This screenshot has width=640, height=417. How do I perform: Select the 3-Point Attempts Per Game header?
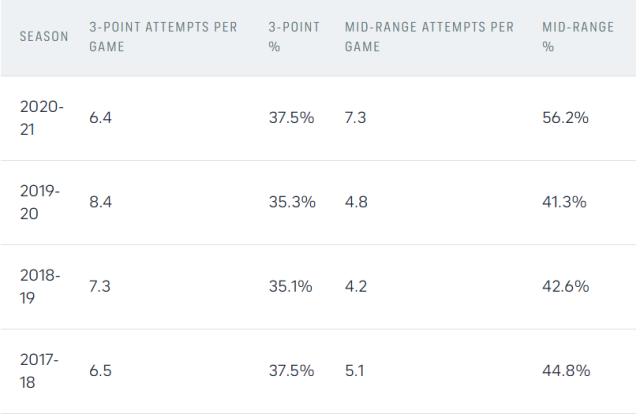click(x=163, y=37)
